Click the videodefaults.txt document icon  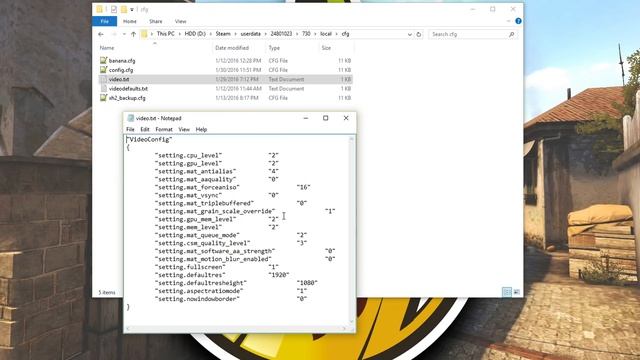[103, 89]
